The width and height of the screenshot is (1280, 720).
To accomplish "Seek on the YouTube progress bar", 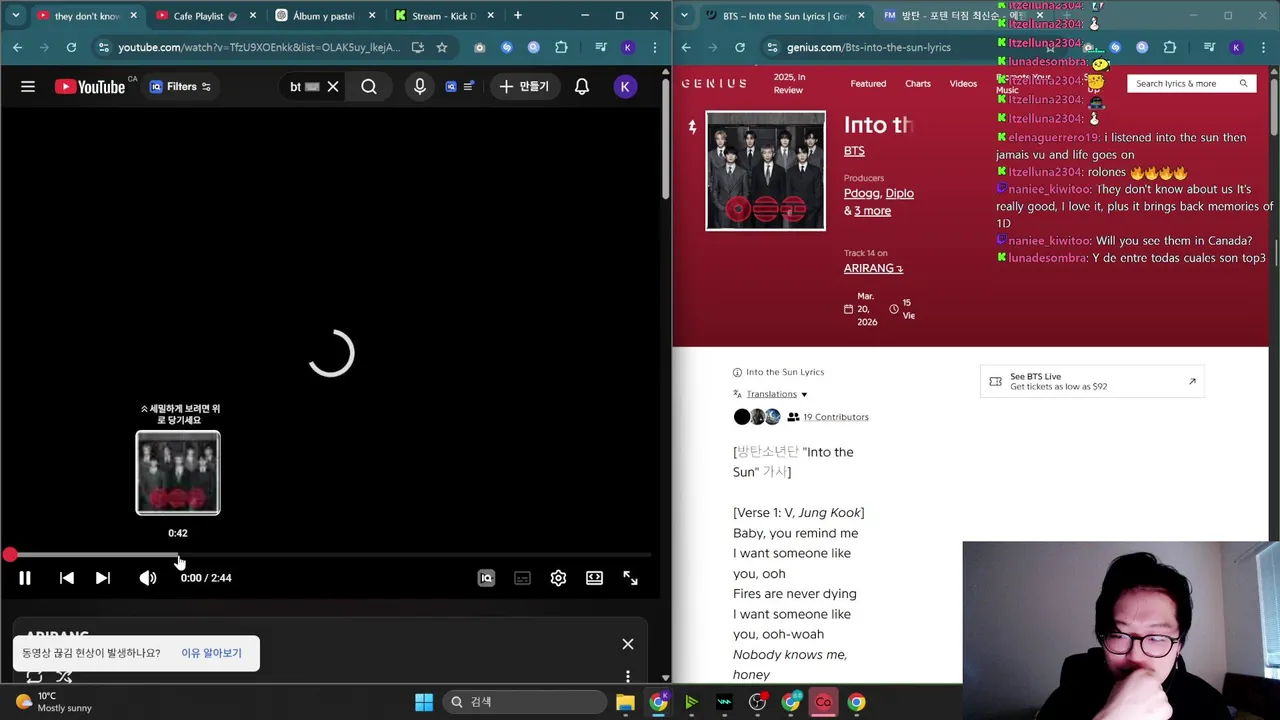I will pyautogui.click(x=330, y=554).
